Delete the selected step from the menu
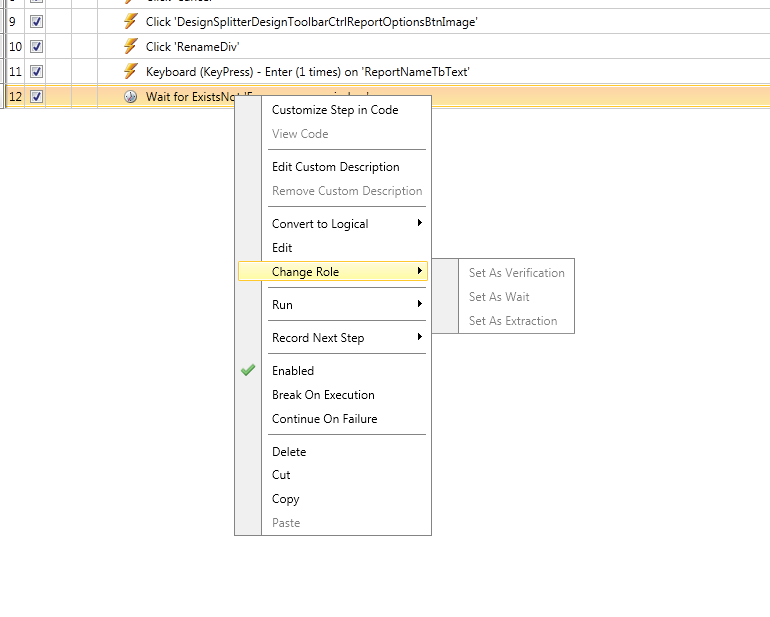This screenshot has height=617, width=770. click(289, 452)
